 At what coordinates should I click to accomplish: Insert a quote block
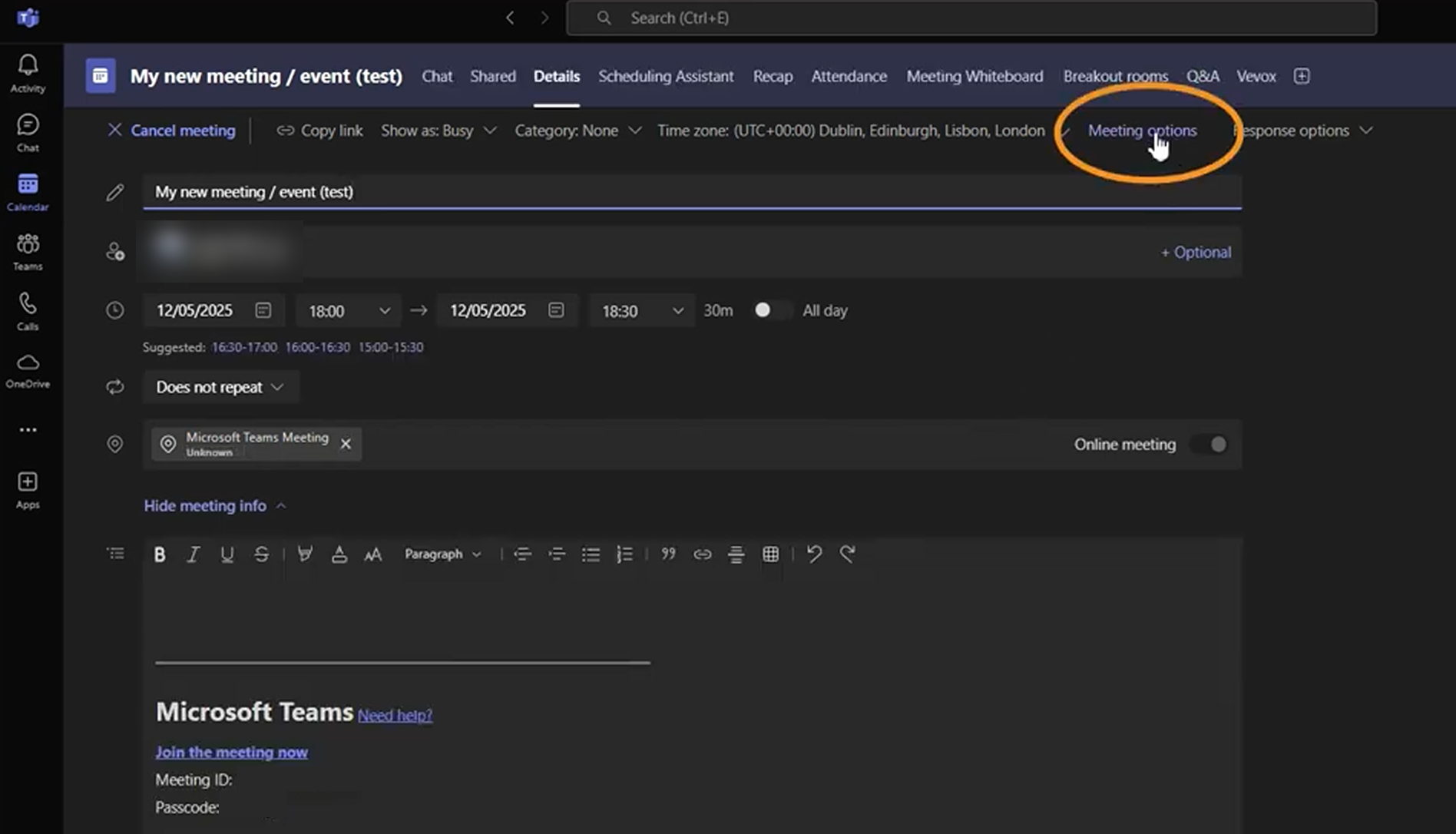pyautogui.click(x=668, y=554)
